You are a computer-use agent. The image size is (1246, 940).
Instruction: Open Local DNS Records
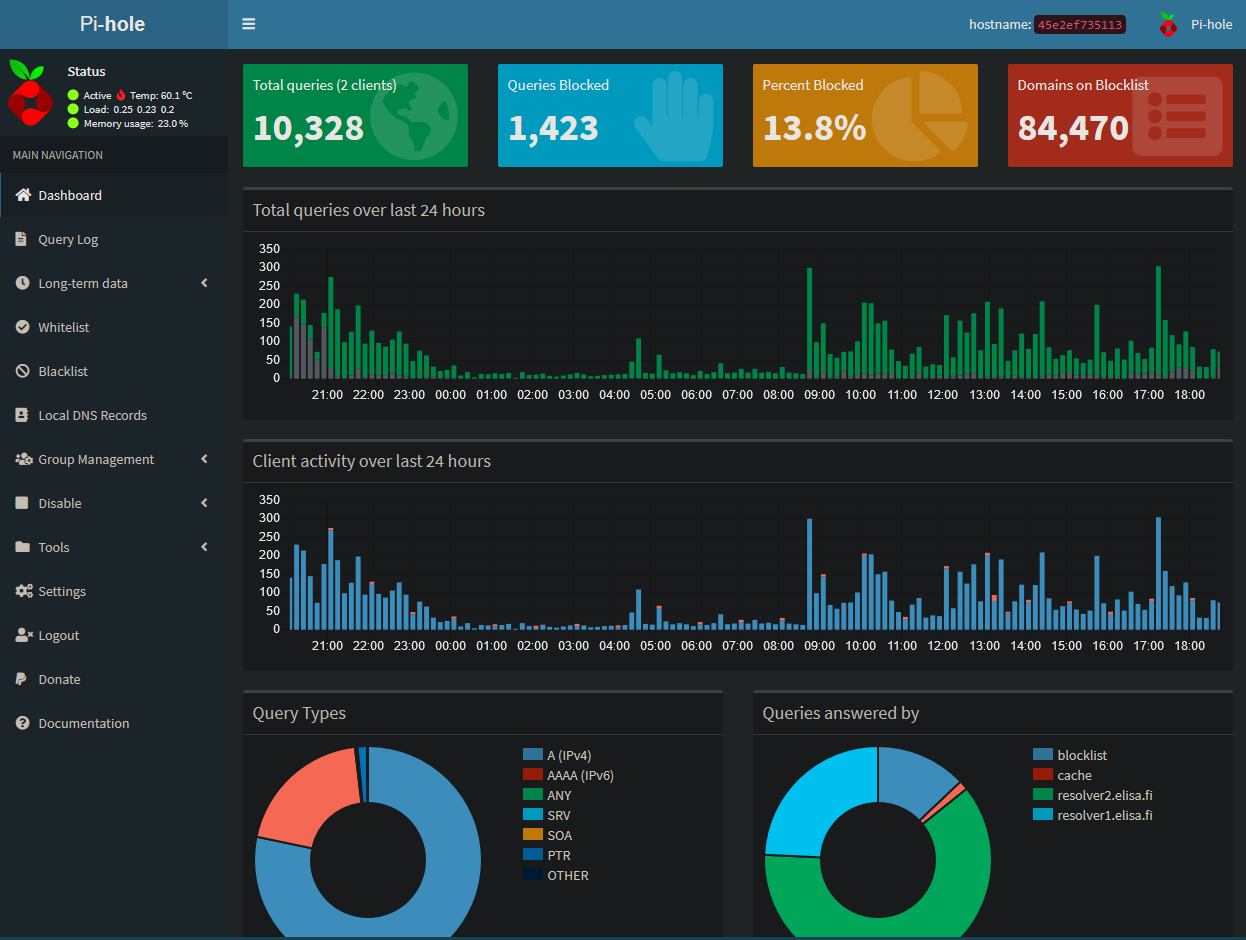click(x=114, y=415)
